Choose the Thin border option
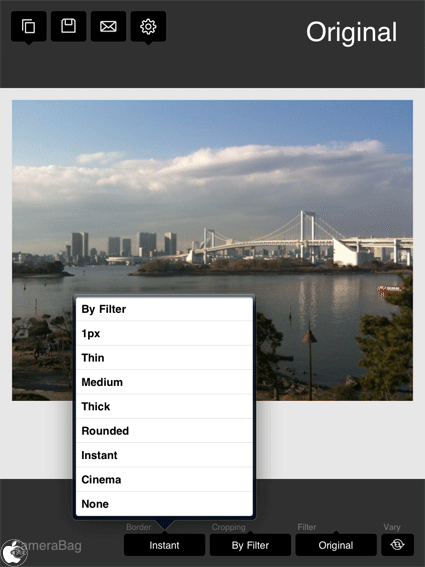This screenshot has width=425, height=567. [x=164, y=358]
